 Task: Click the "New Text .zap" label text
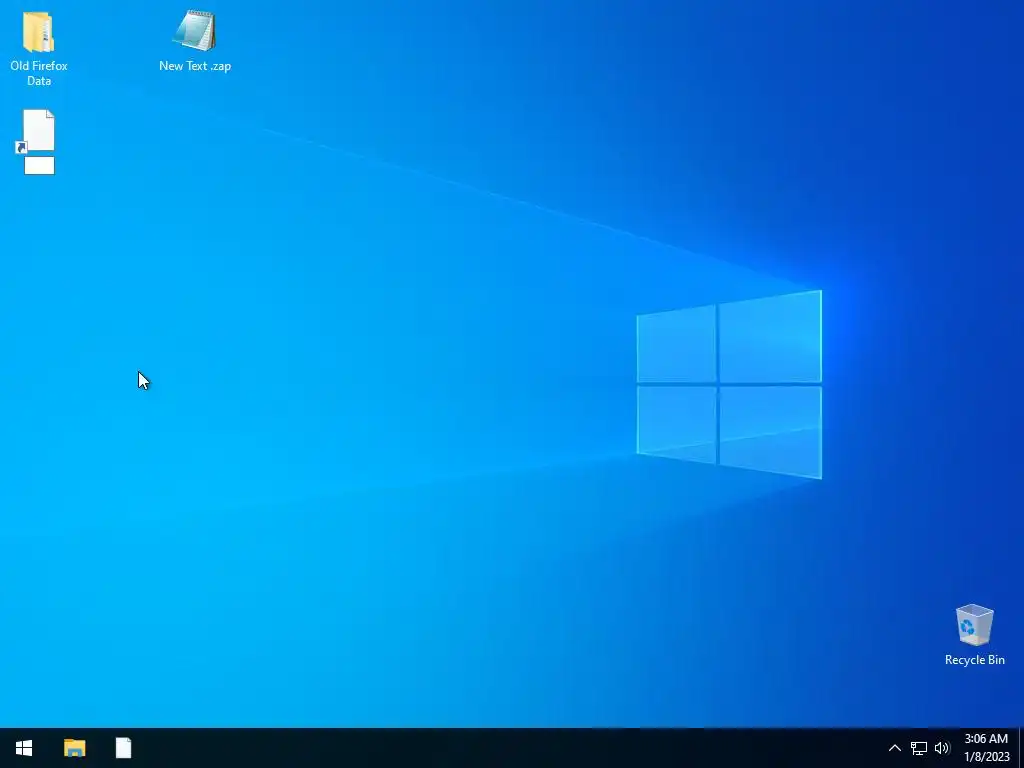[x=195, y=66]
